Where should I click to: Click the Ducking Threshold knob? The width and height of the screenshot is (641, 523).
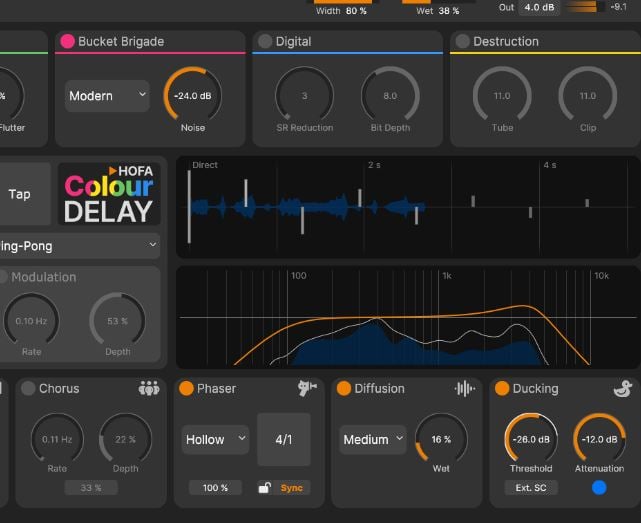(531, 439)
